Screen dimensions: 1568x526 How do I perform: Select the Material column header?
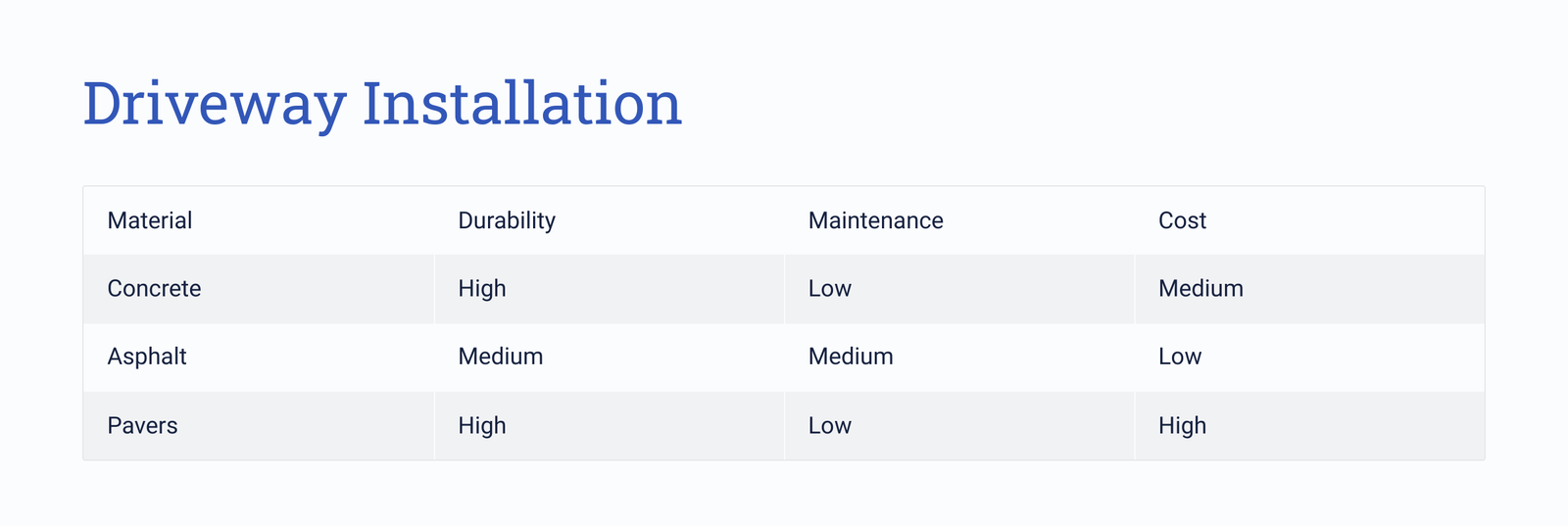[x=259, y=220]
